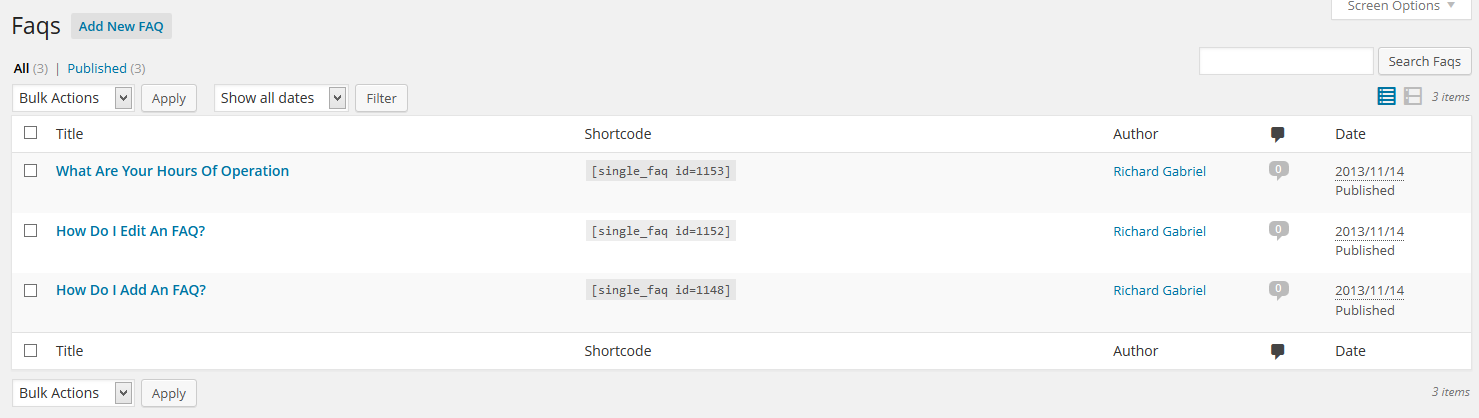Screen dimensions: 1479x418
Task: Open the top Bulk Actions dropdown
Action: click(x=73, y=98)
